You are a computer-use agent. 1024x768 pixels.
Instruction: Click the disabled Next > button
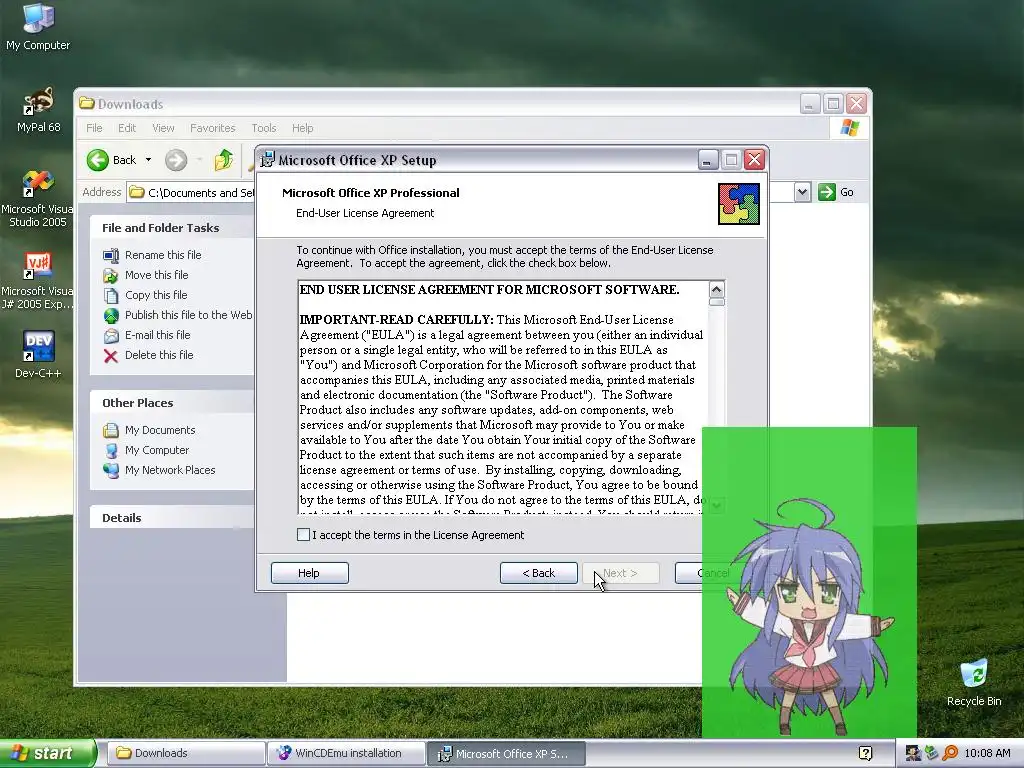pos(620,573)
